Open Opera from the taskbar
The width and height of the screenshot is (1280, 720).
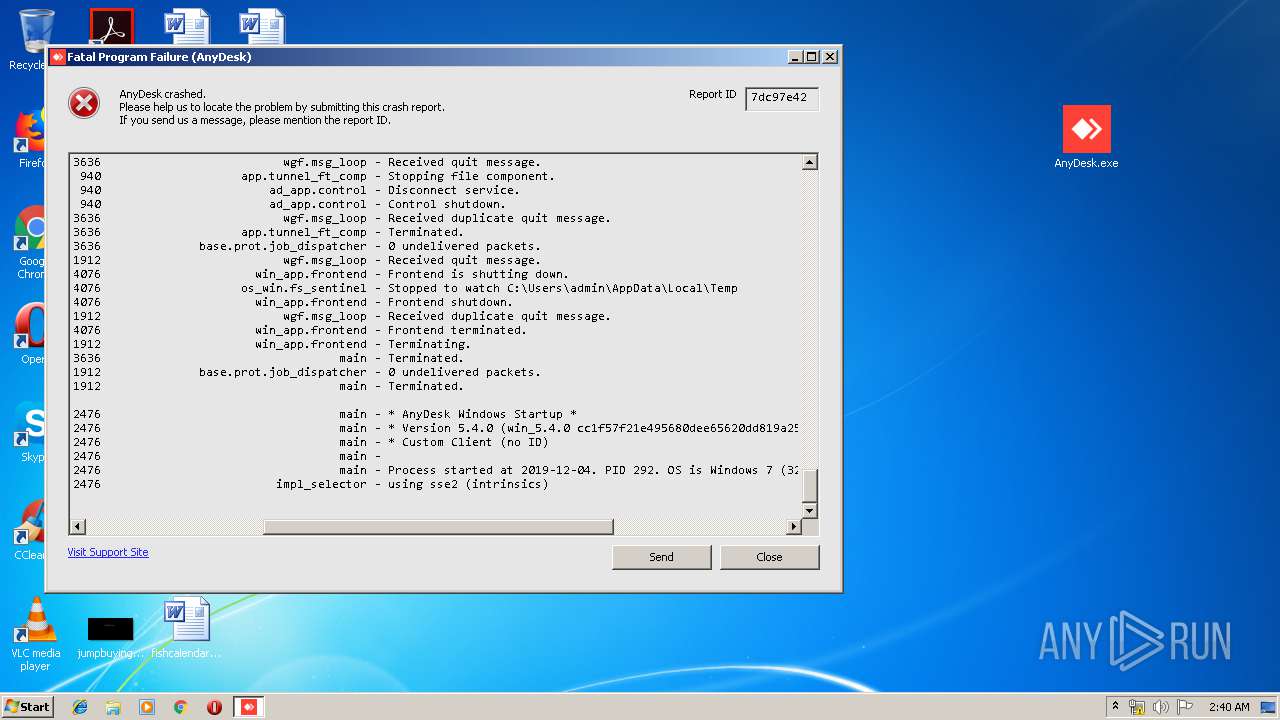214,707
